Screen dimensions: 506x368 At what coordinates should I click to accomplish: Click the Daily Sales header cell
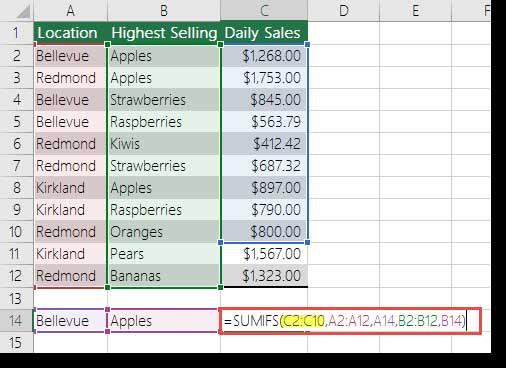click(264, 33)
